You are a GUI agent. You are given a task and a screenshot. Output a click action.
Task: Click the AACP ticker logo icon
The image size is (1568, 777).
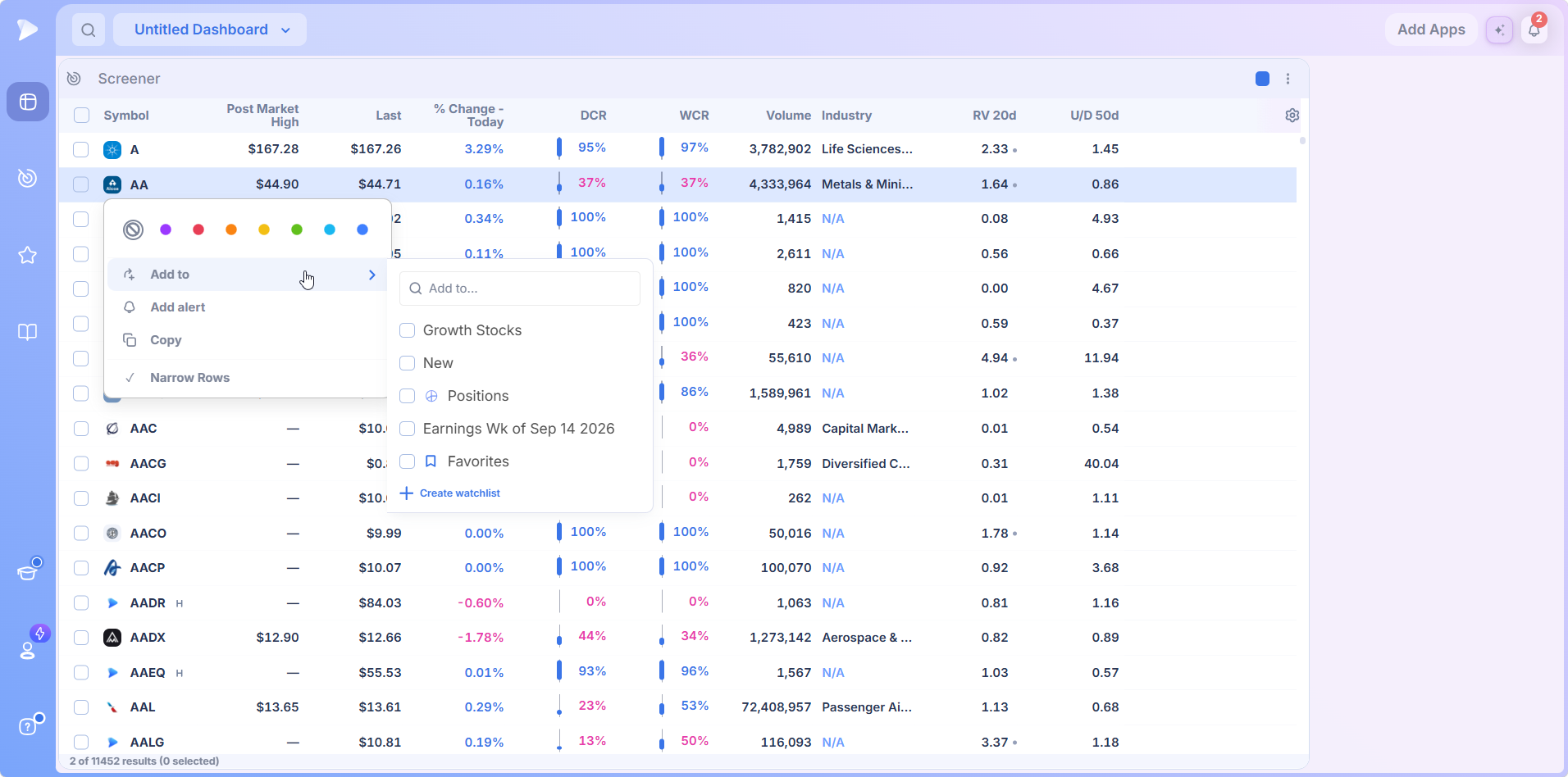tap(112, 568)
